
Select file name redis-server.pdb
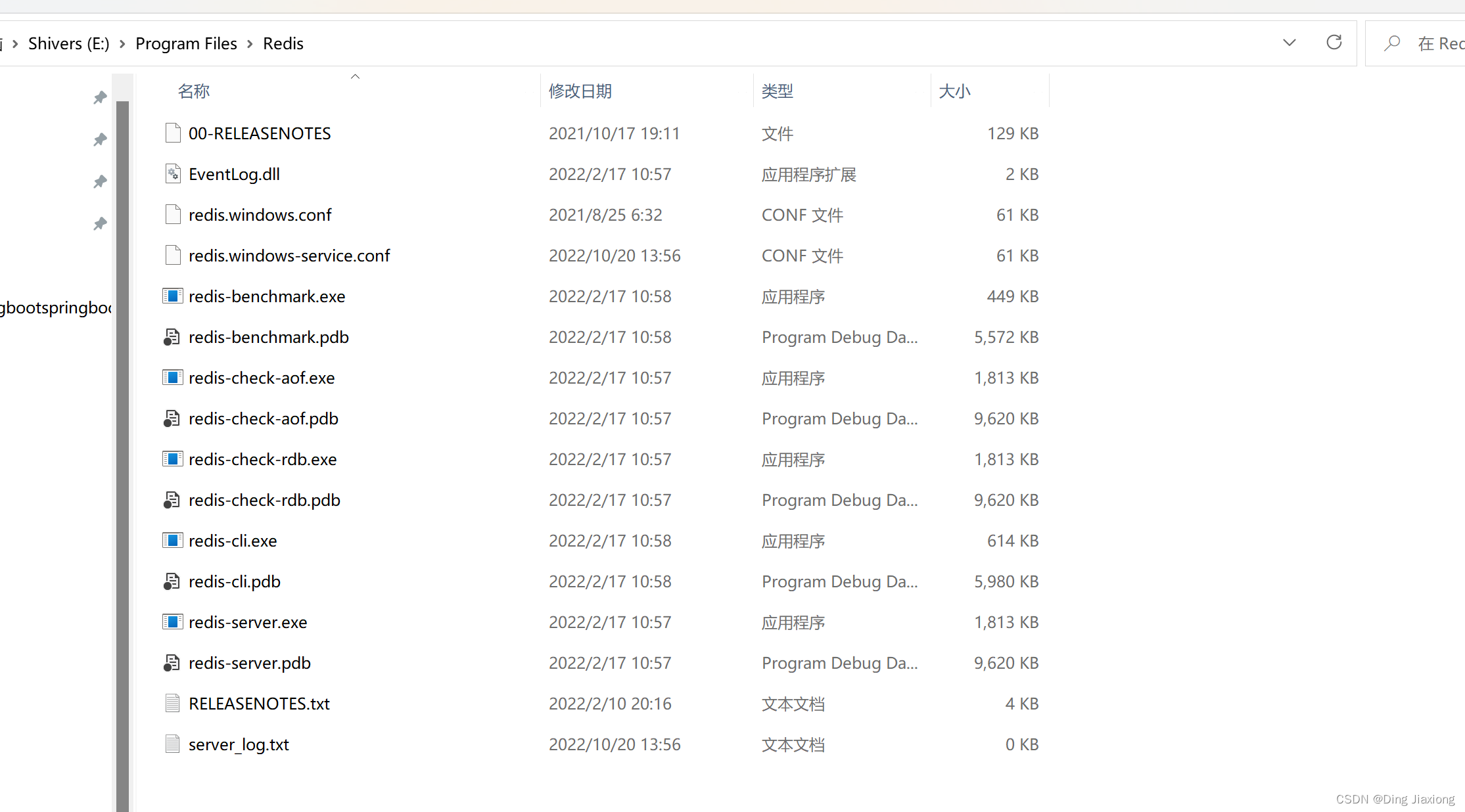[250, 663]
